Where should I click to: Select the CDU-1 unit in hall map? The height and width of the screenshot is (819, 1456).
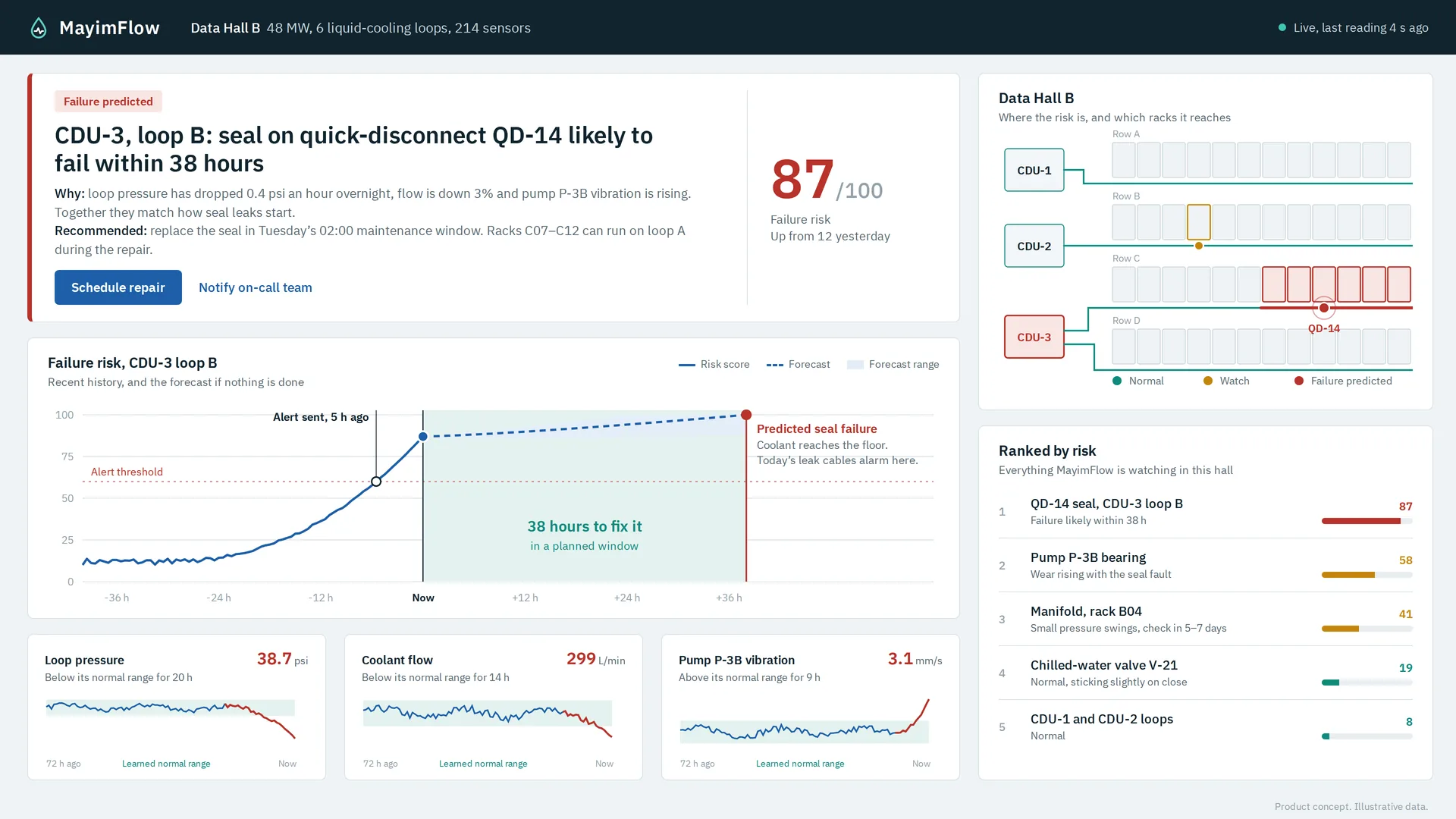[1034, 170]
